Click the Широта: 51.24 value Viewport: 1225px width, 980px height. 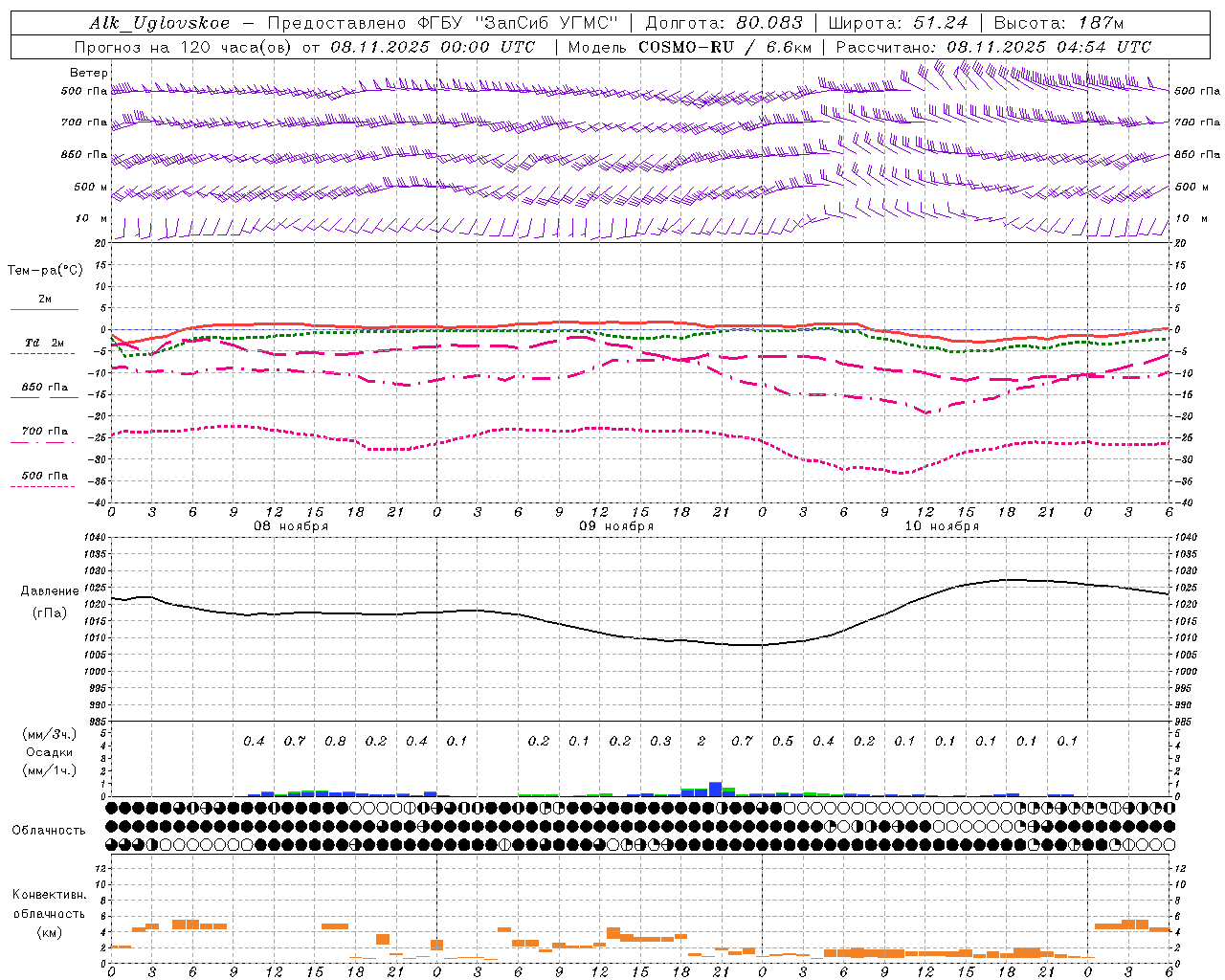click(x=898, y=23)
